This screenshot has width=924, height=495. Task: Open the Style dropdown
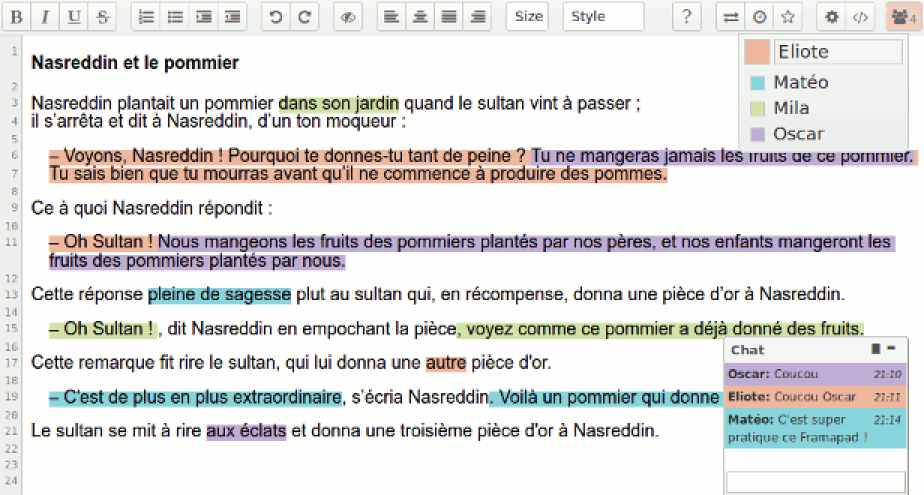[x=603, y=16]
